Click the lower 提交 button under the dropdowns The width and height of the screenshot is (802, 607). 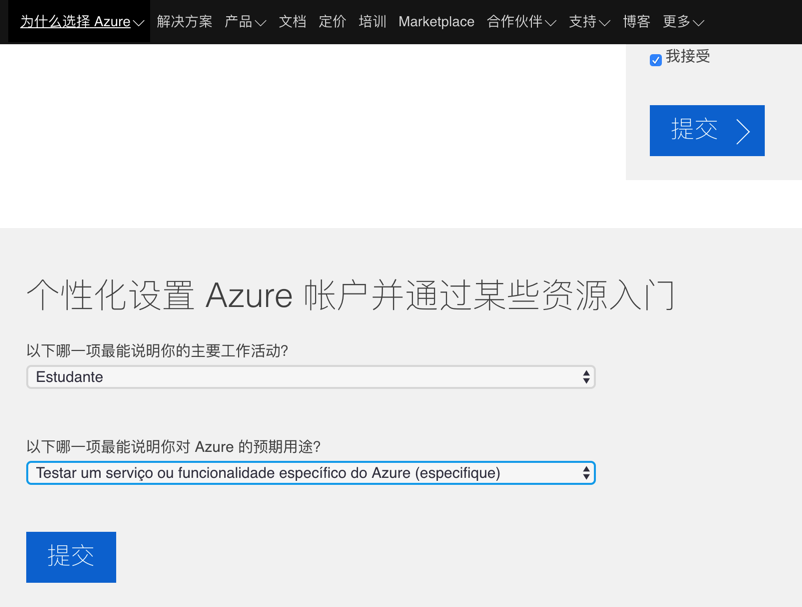tap(71, 557)
